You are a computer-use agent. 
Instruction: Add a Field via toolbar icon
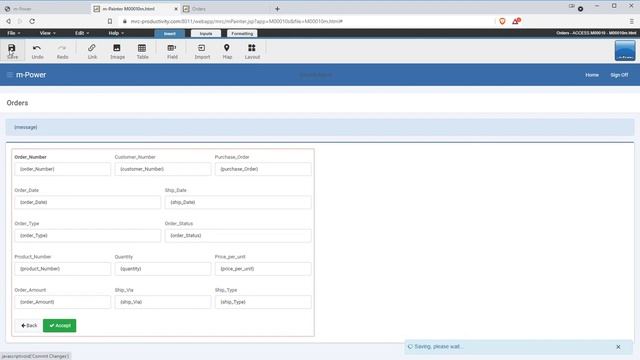[172, 51]
